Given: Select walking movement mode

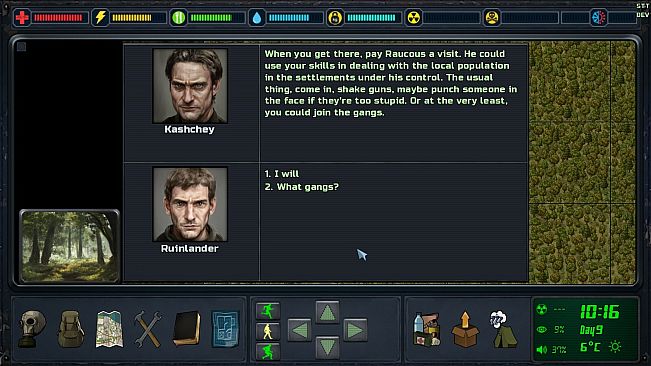Looking at the screenshot, I should tap(268, 332).
